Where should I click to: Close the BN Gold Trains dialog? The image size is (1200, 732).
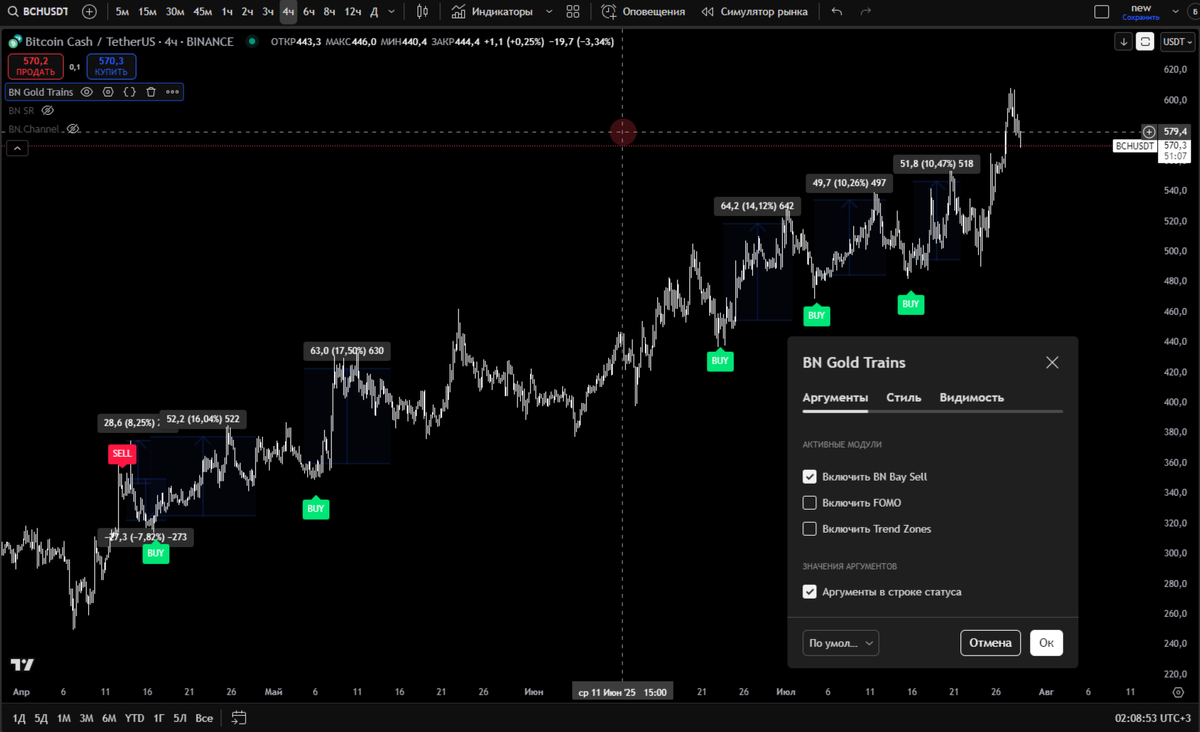click(1052, 363)
